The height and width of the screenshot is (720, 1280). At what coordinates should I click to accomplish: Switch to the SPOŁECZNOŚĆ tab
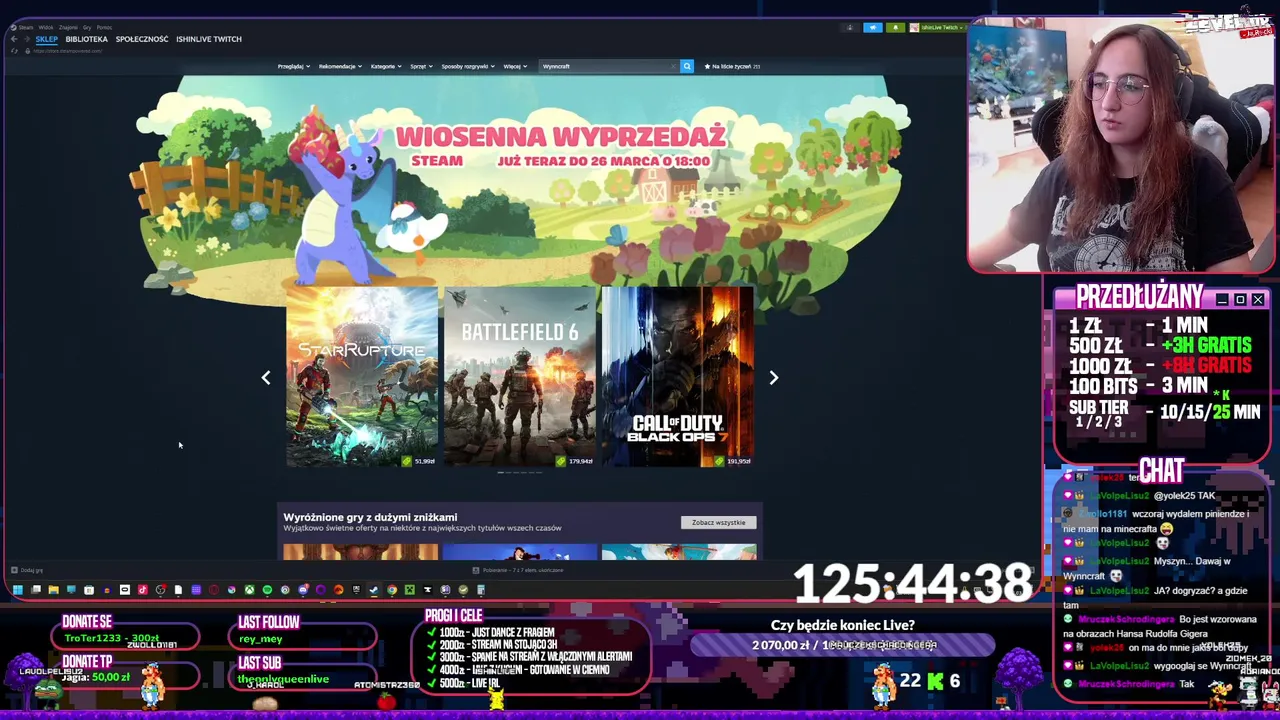pos(142,39)
